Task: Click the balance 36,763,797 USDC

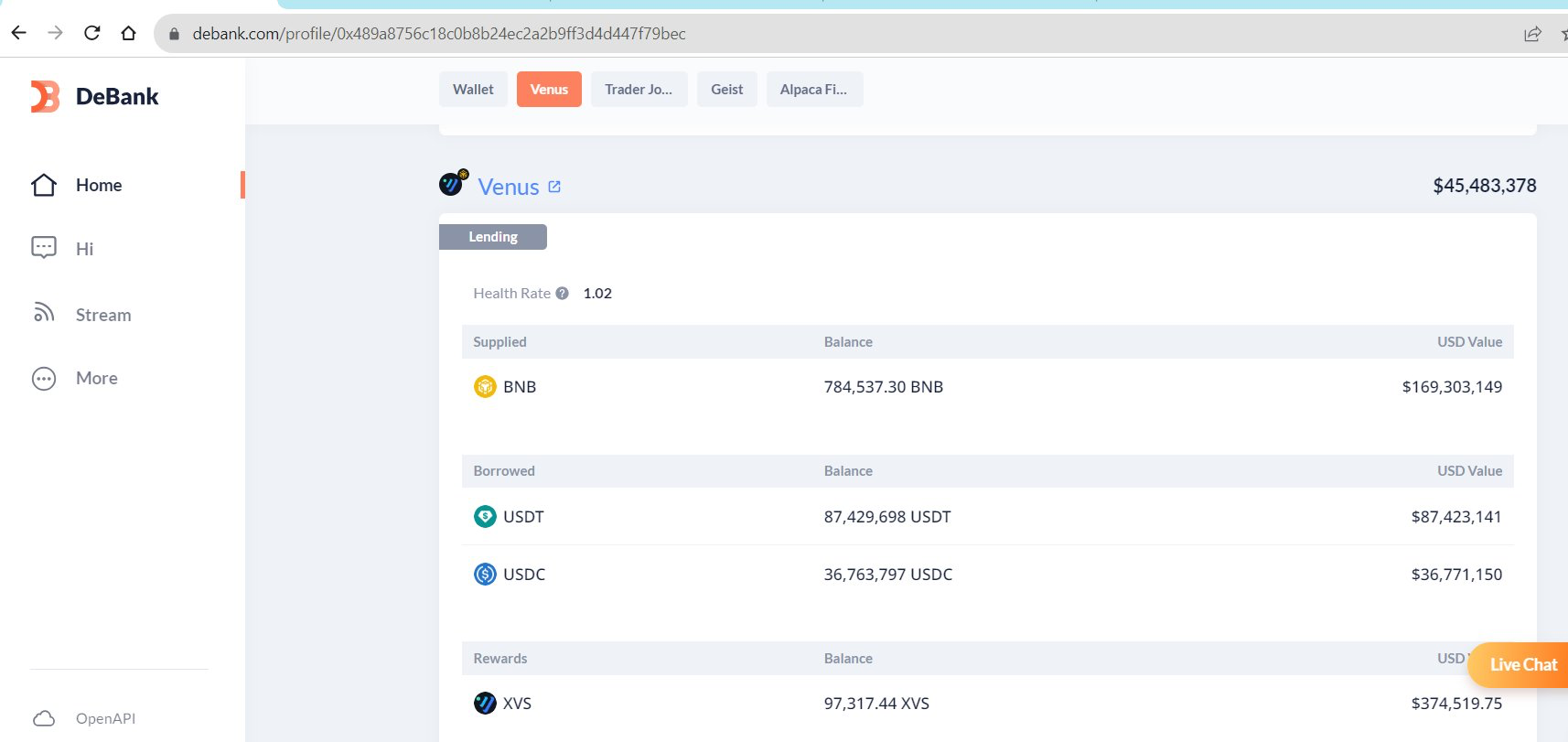Action: pyautogui.click(x=888, y=575)
